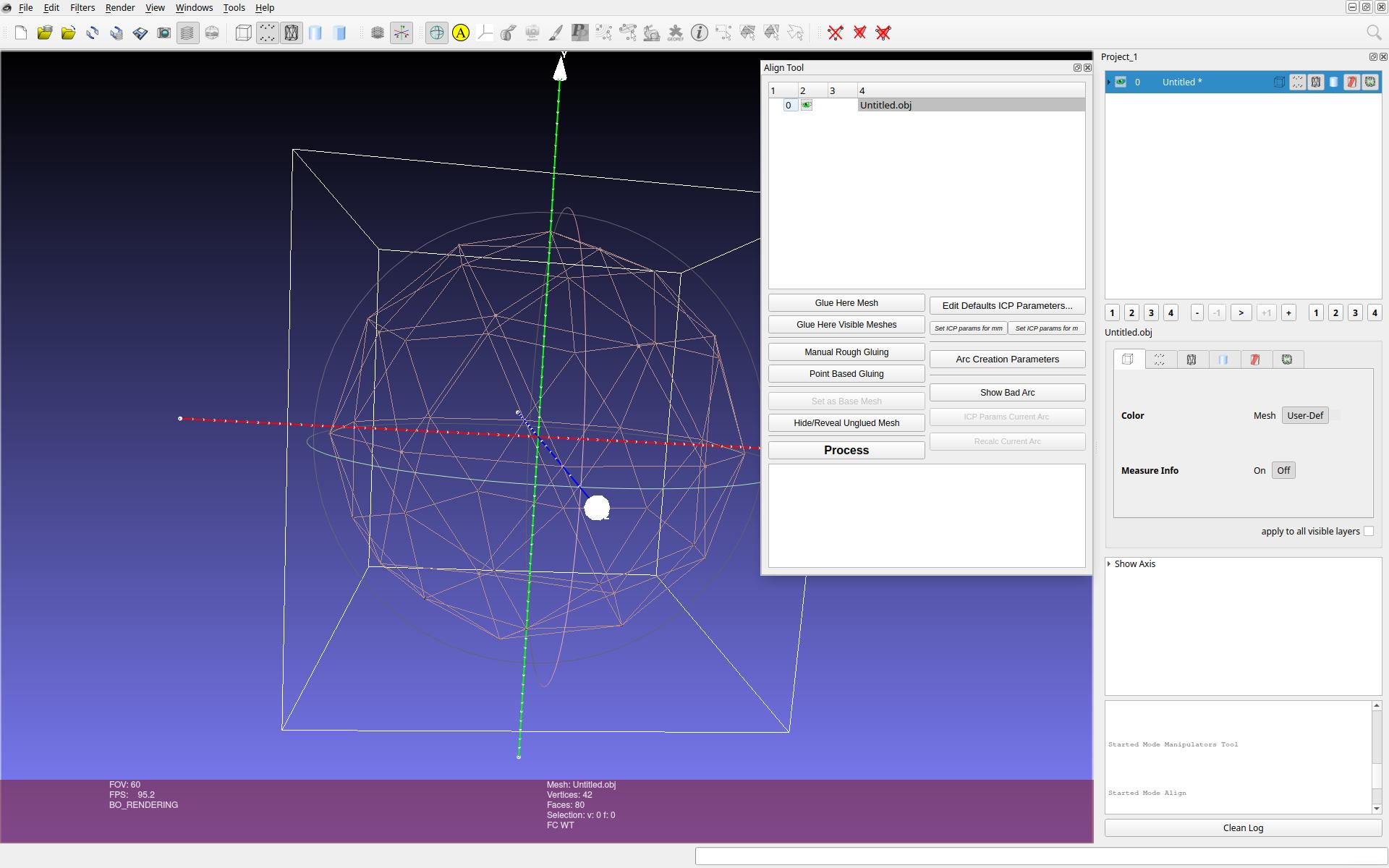
Task: Click the Mesh User-Def color option
Action: pyautogui.click(x=1305, y=415)
